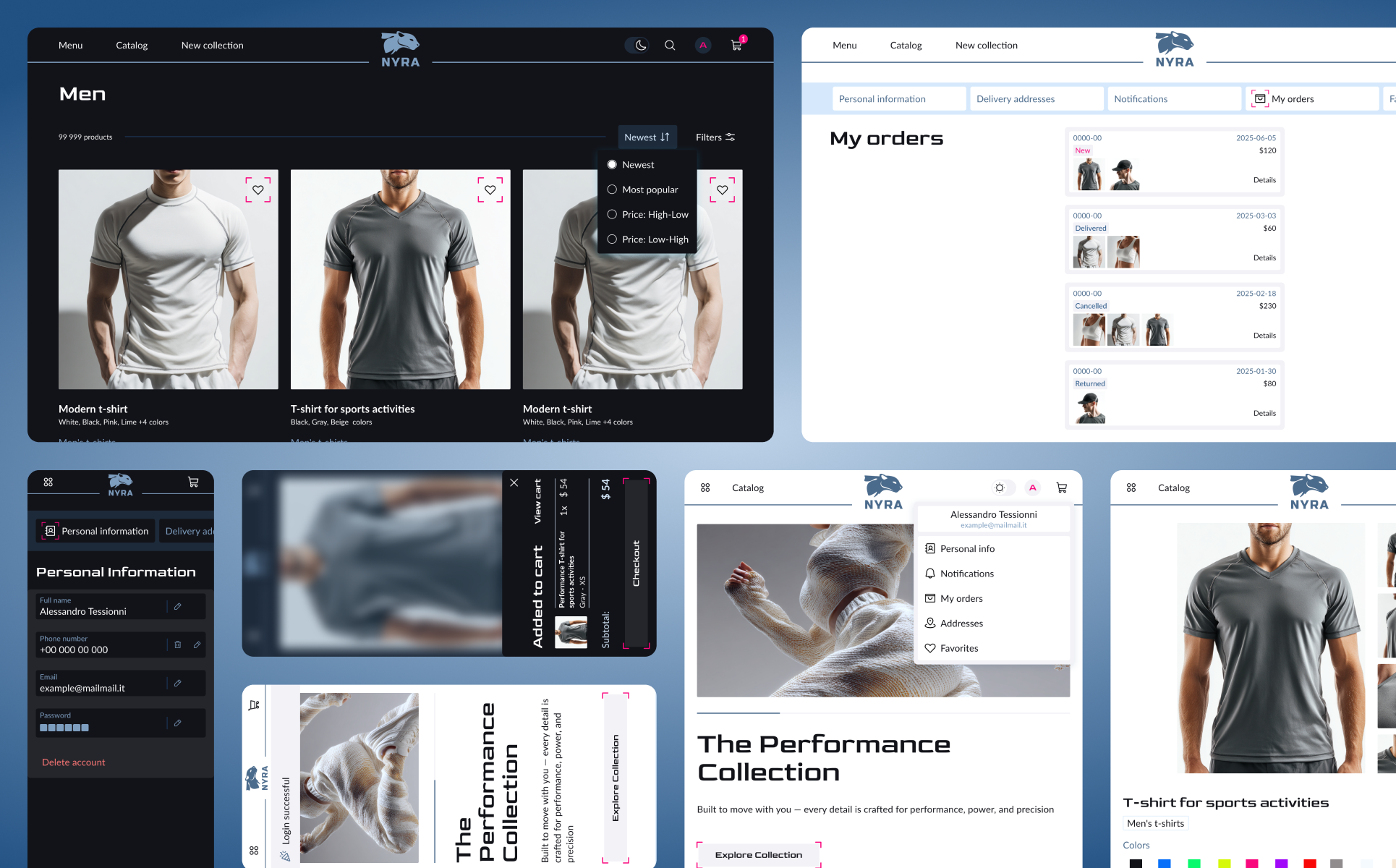Image resolution: width=1396 pixels, height=868 pixels.
Task: Click the Delete account link
Action: click(x=73, y=762)
